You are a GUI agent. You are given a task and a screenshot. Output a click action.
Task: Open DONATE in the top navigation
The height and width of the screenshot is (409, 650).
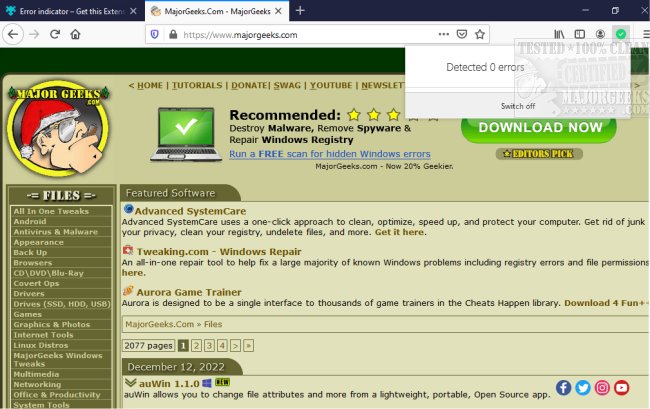click(x=249, y=85)
